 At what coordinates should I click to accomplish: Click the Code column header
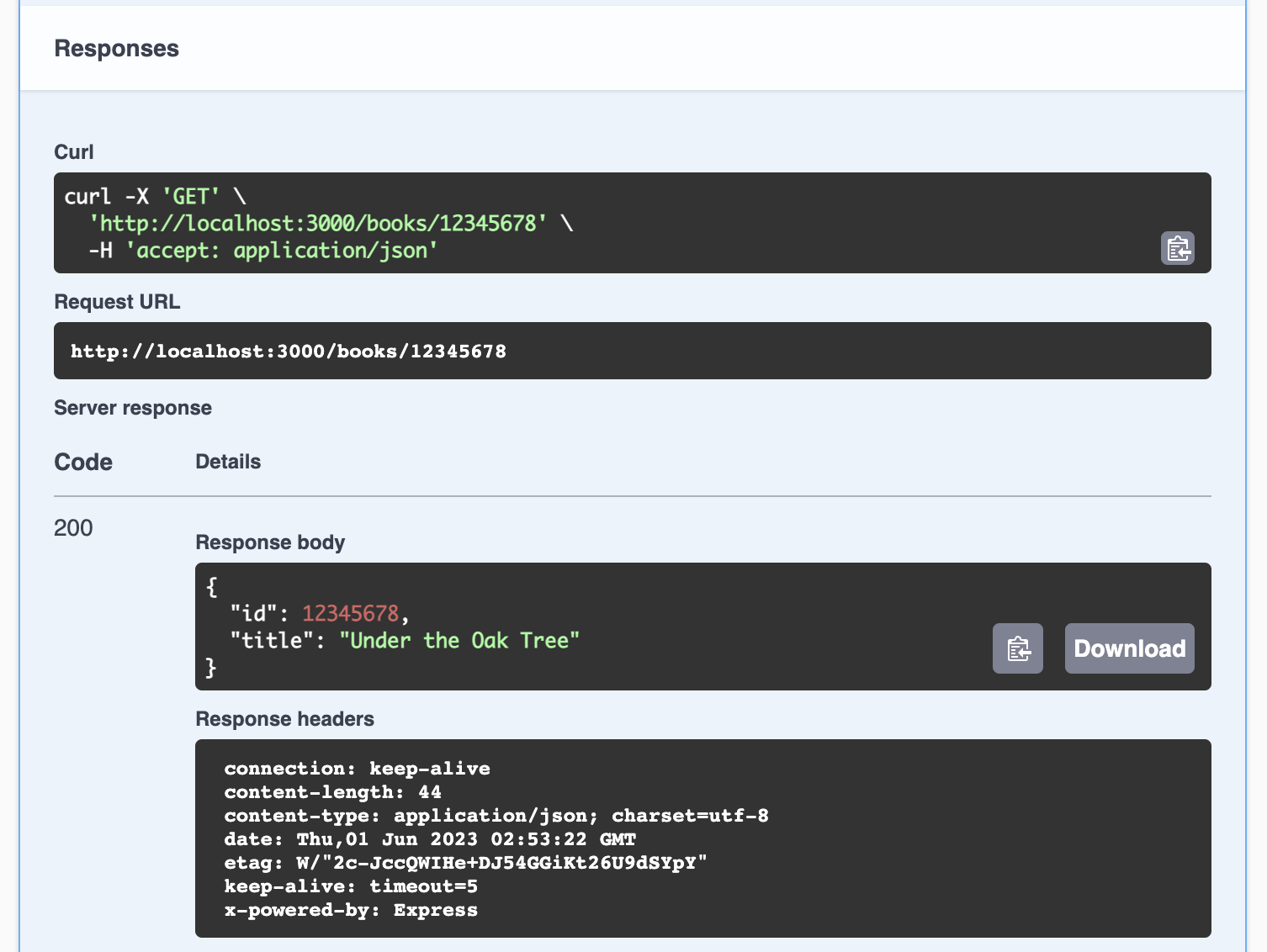pyautogui.click(x=83, y=462)
